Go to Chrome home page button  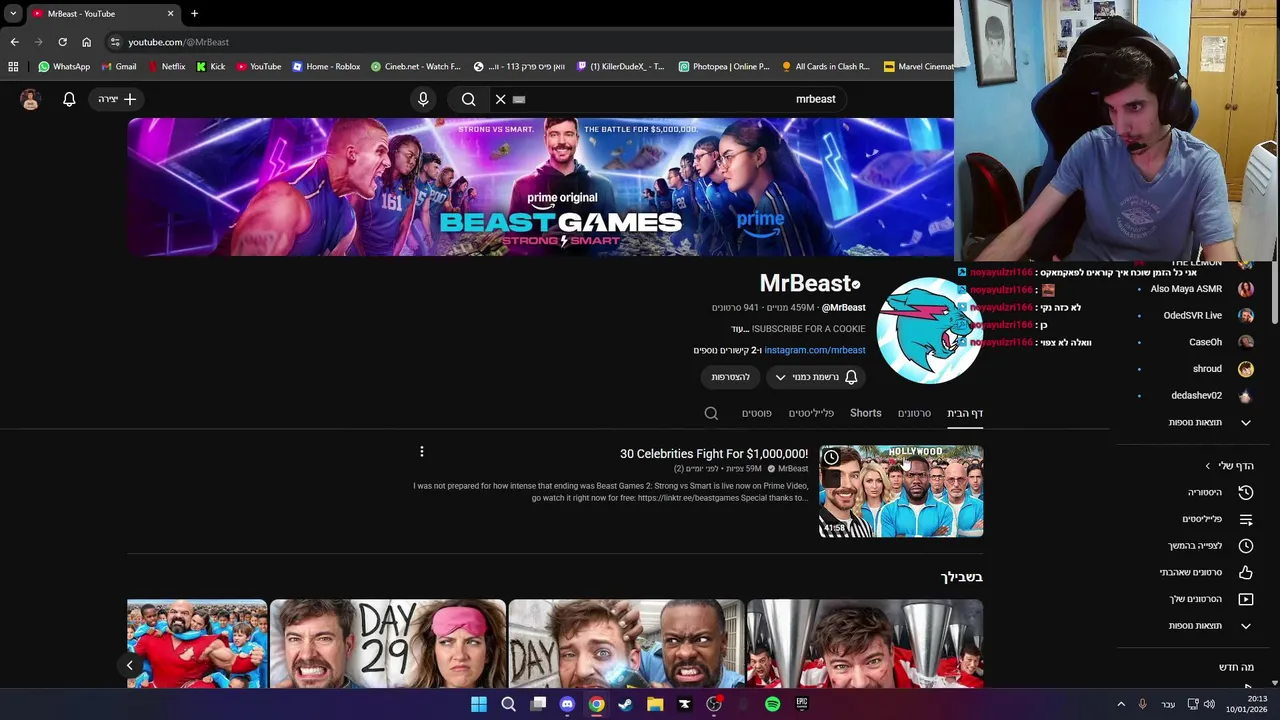[x=86, y=42]
